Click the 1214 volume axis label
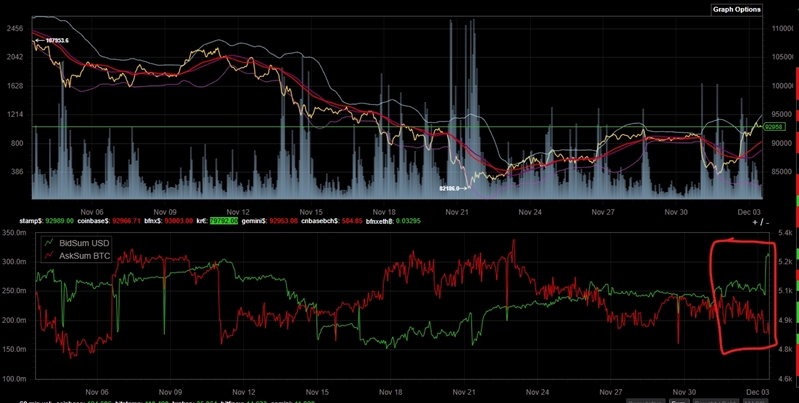This screenshot has width=799, height=403. coord(15,115)
